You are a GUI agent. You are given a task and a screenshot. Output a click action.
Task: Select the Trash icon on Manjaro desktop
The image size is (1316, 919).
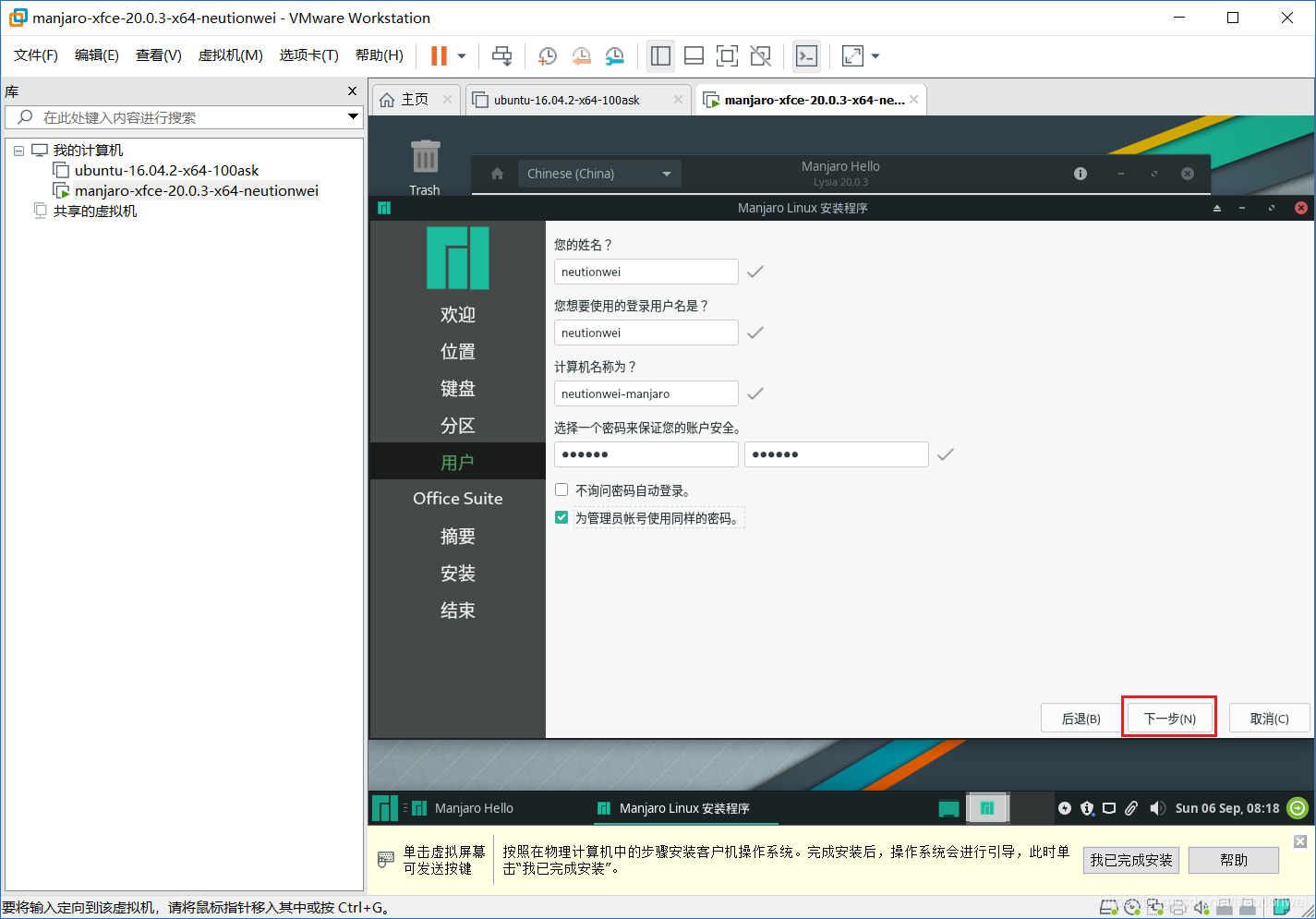pyautogui.click(x=425, y=166)
